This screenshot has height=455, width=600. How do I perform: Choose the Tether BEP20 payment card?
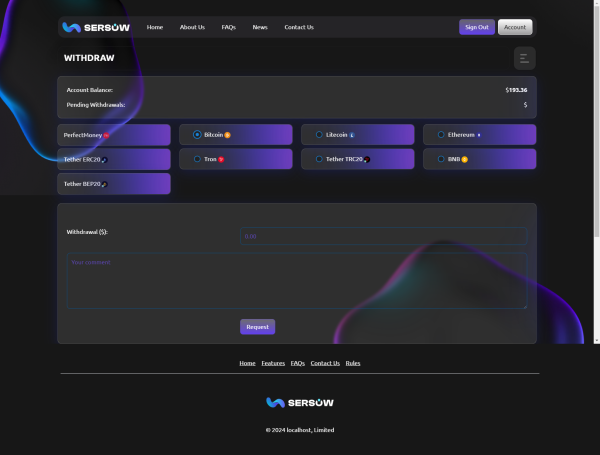pos(114,184)
